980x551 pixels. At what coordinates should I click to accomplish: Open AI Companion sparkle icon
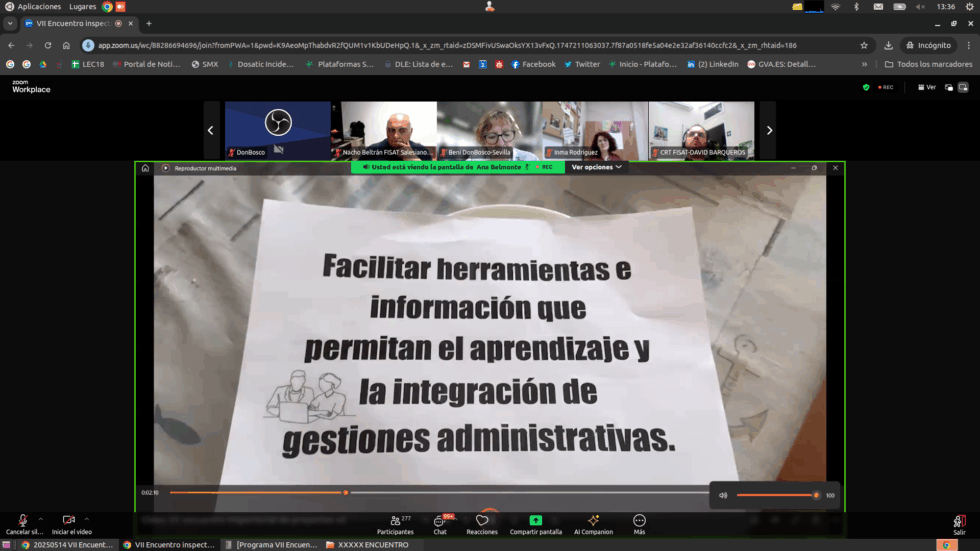coord(593,522)
